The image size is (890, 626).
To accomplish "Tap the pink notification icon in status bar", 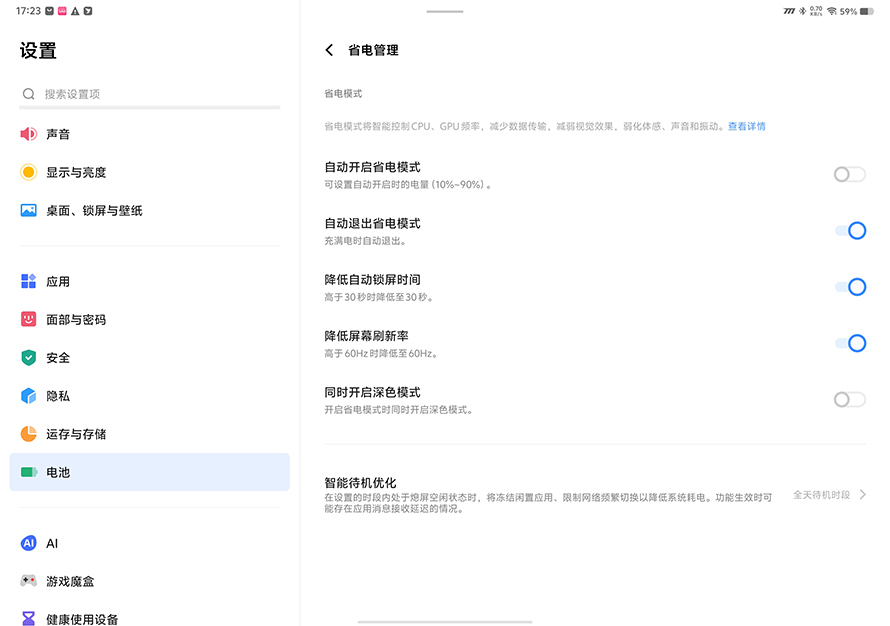I will click(62, 11).
